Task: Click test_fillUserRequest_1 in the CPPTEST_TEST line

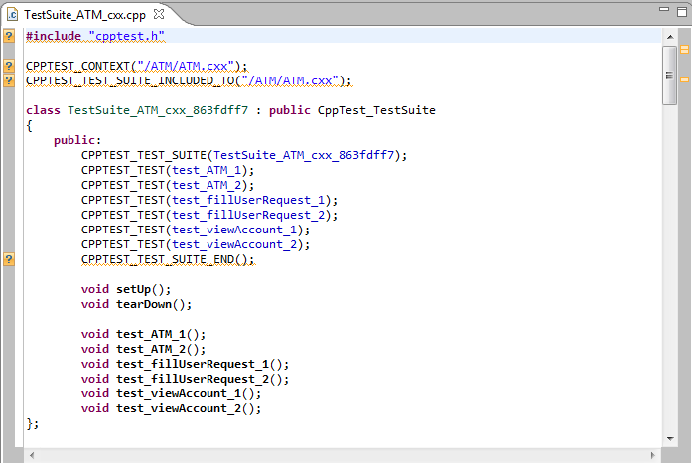Action: click(248, 200)
